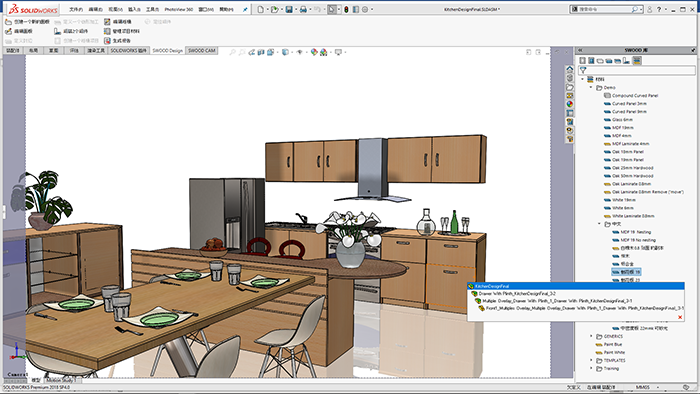
Task: Click the Print icon in the top toolbar
Action: (303, 9)
